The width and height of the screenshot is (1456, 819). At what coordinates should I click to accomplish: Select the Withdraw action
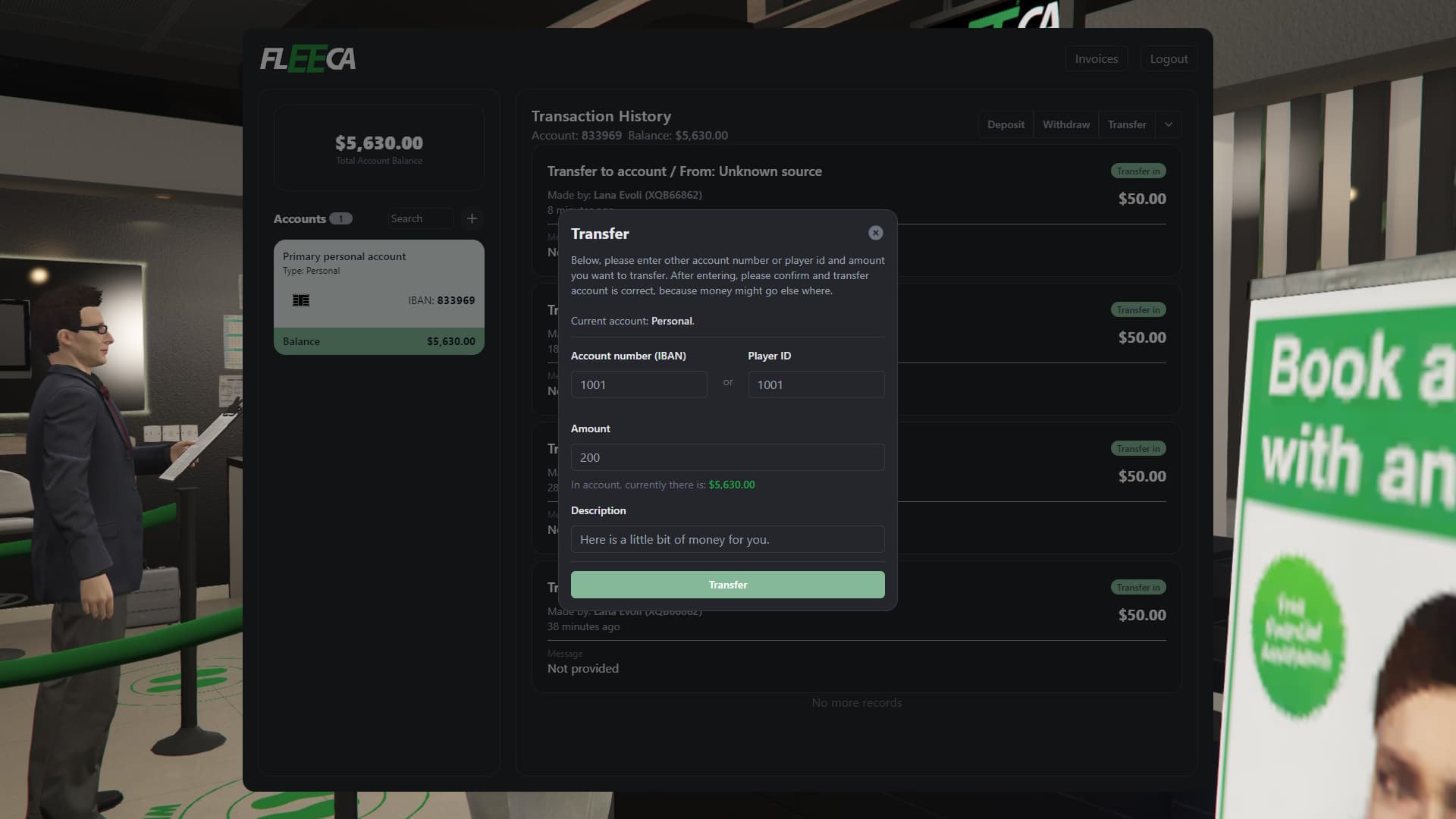[x=1066, y=124]
